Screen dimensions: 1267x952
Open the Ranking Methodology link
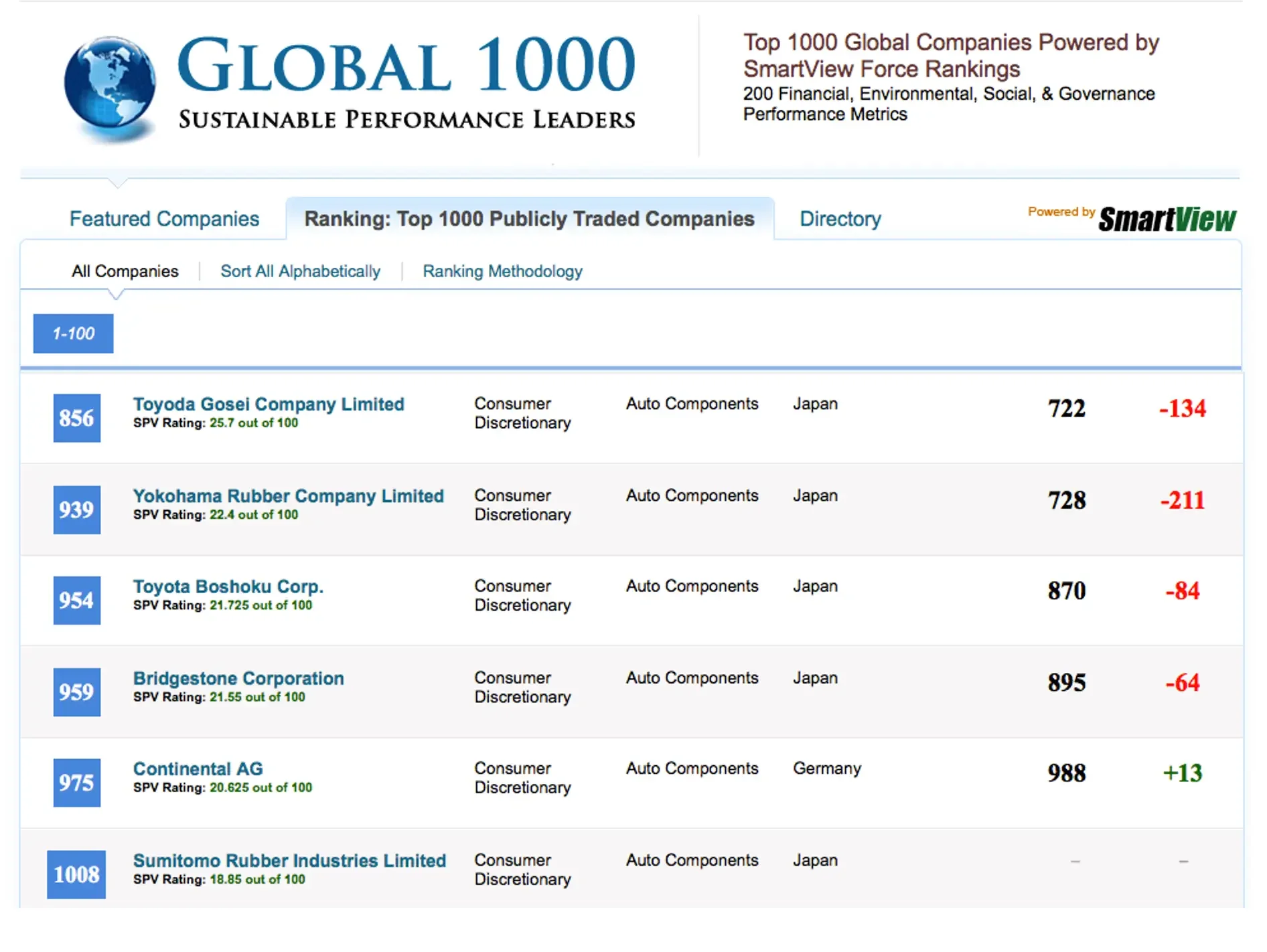tap(502, 271)
